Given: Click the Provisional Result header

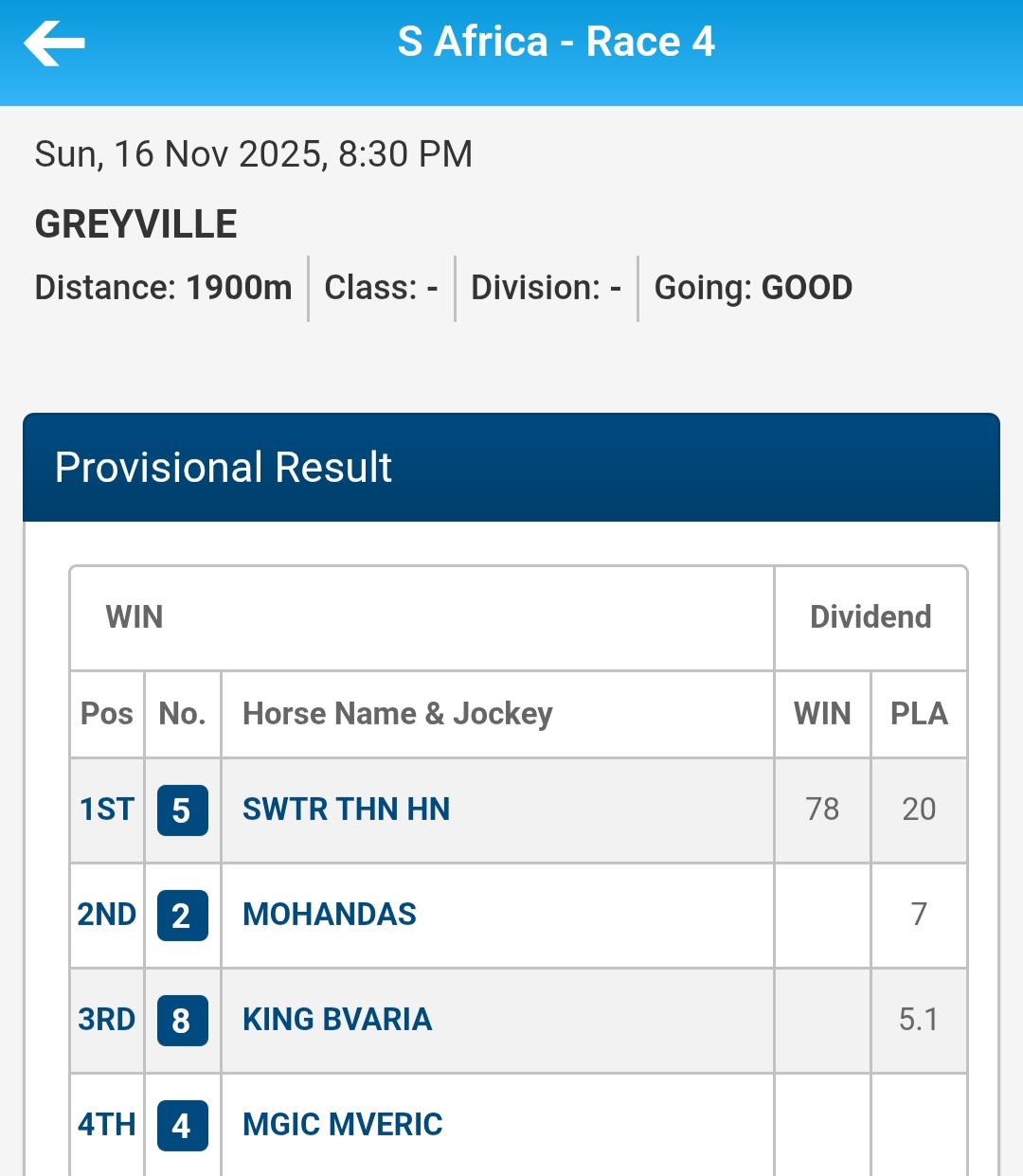Looking at the screenshot, I should [224, 468].
